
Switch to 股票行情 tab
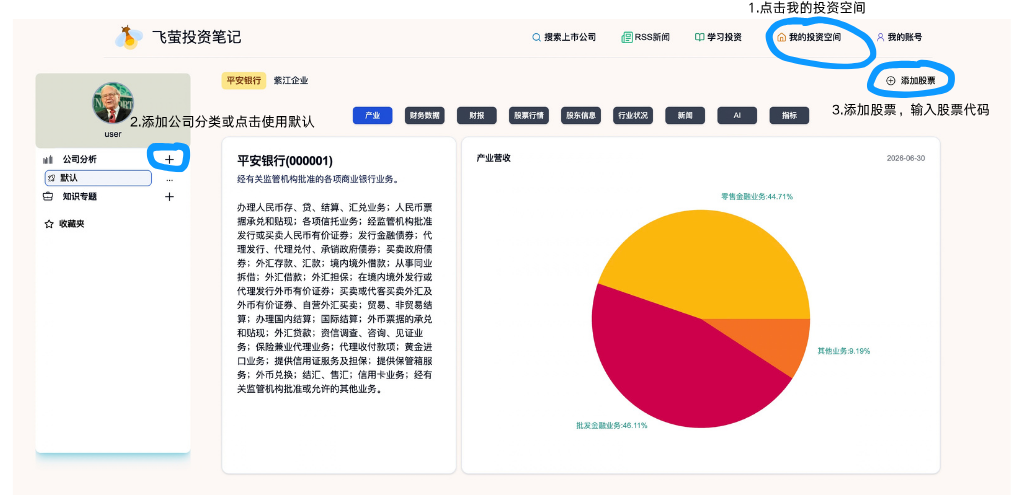click(x=529, y=116)
